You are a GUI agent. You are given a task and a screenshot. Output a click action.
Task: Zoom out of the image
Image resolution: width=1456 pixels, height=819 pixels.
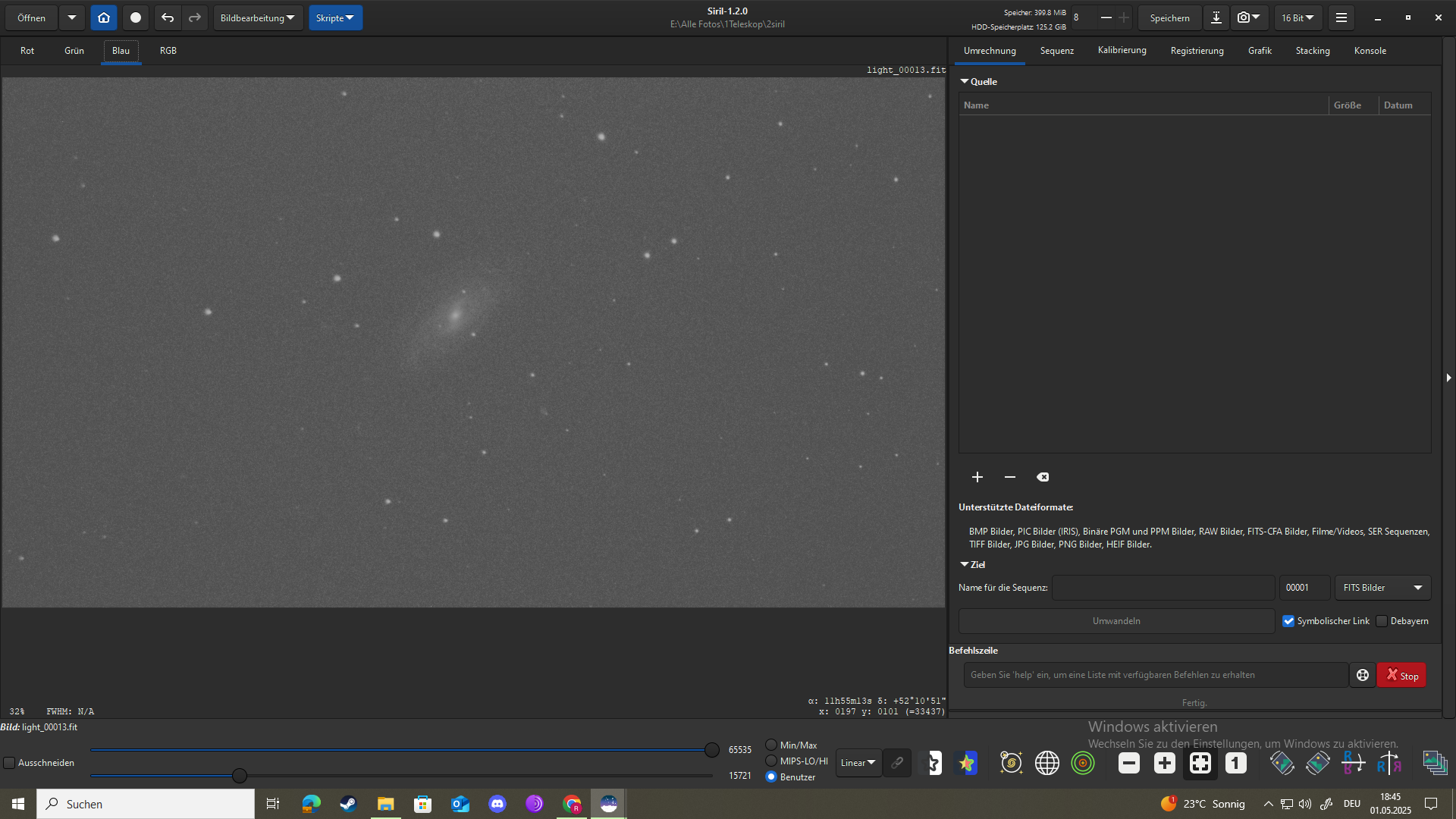[1129, 763]
